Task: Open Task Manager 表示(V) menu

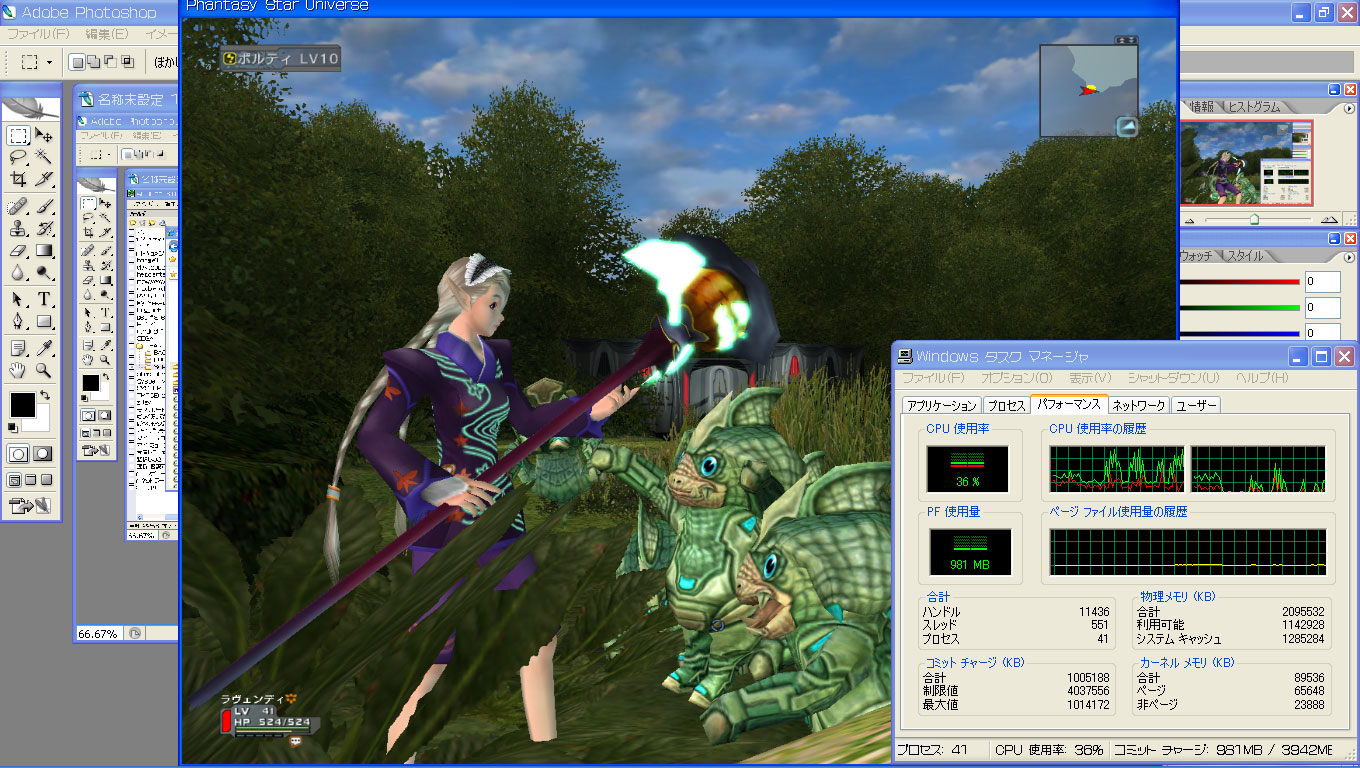Action: click(x=1089, y=378)
